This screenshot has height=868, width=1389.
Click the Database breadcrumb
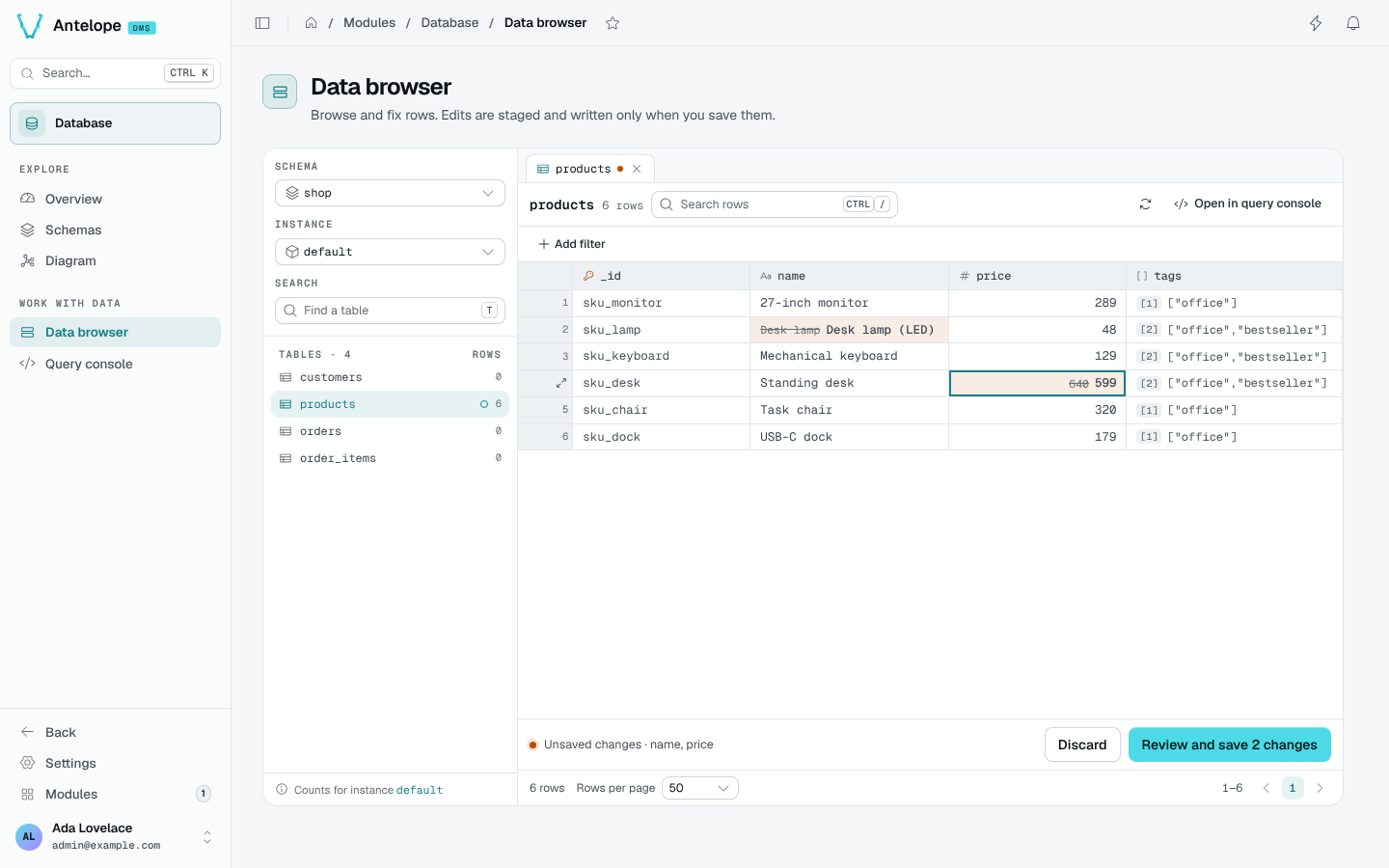tap(449, 23)
